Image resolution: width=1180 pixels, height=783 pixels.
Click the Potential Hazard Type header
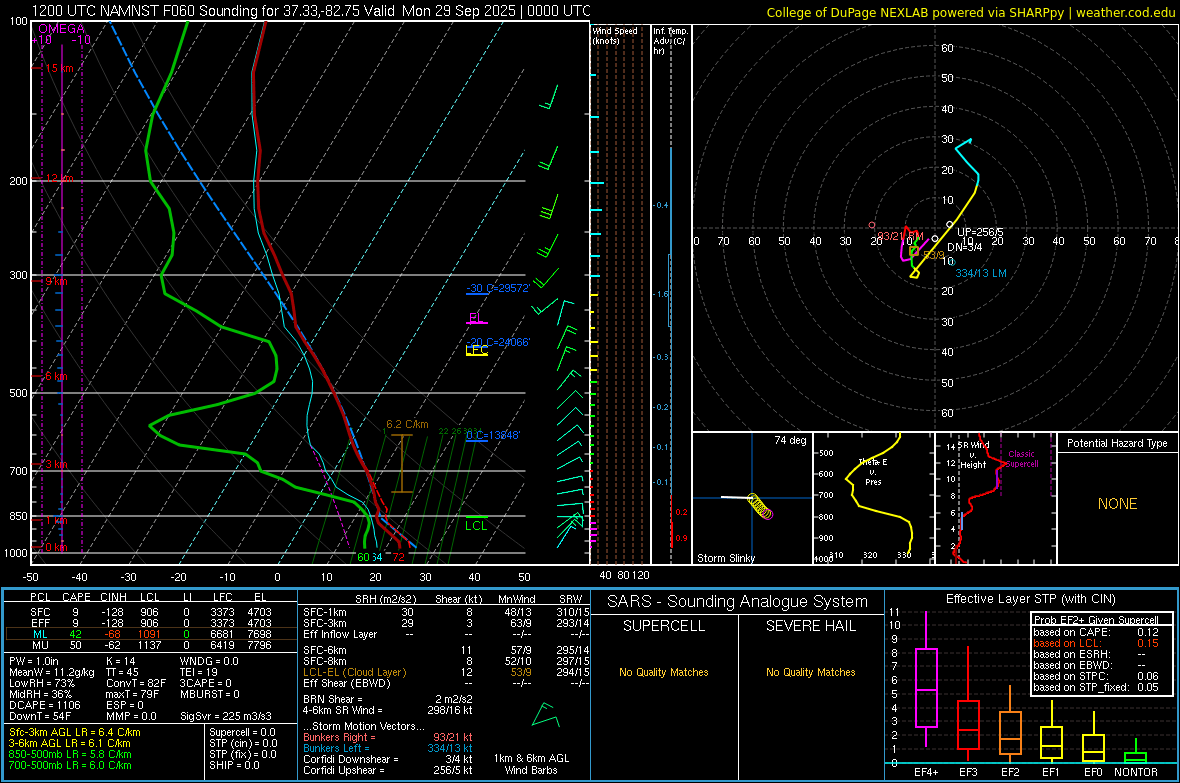click(1117, 443)
